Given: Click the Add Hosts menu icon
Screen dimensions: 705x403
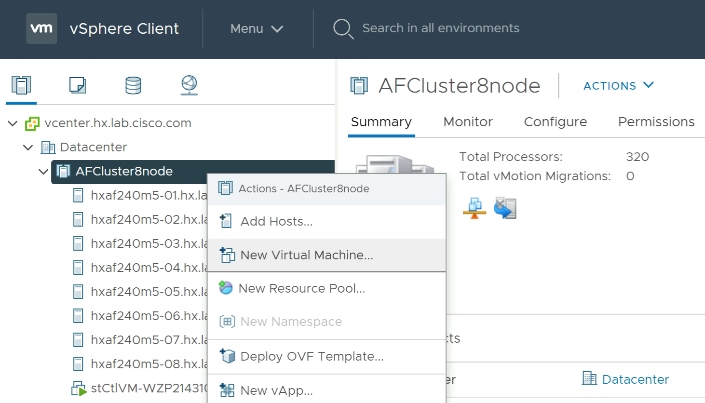Looking at the screenshot, I should click(226, 221).
